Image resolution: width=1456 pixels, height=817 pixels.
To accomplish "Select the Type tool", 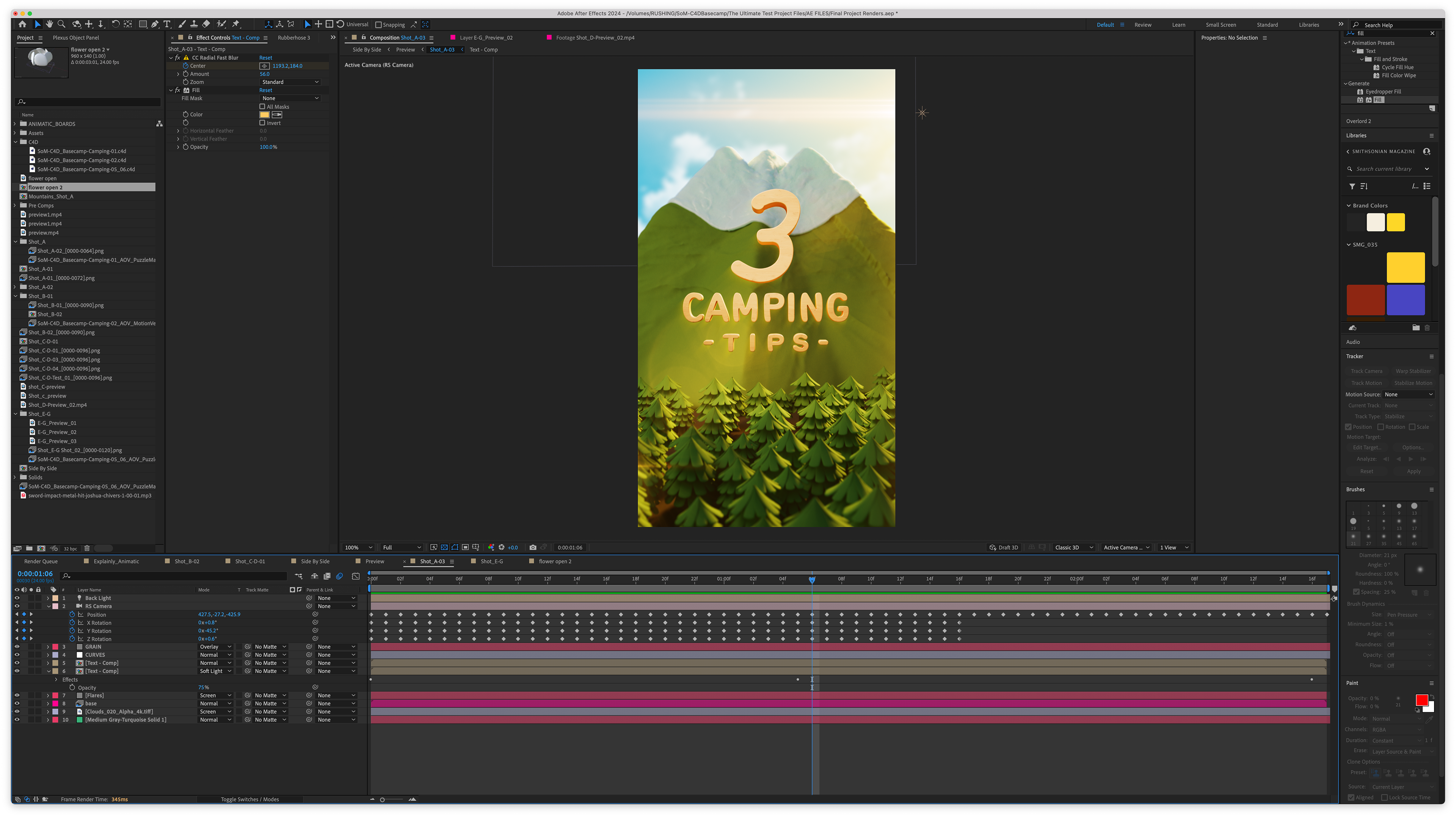I will point(167,24).
